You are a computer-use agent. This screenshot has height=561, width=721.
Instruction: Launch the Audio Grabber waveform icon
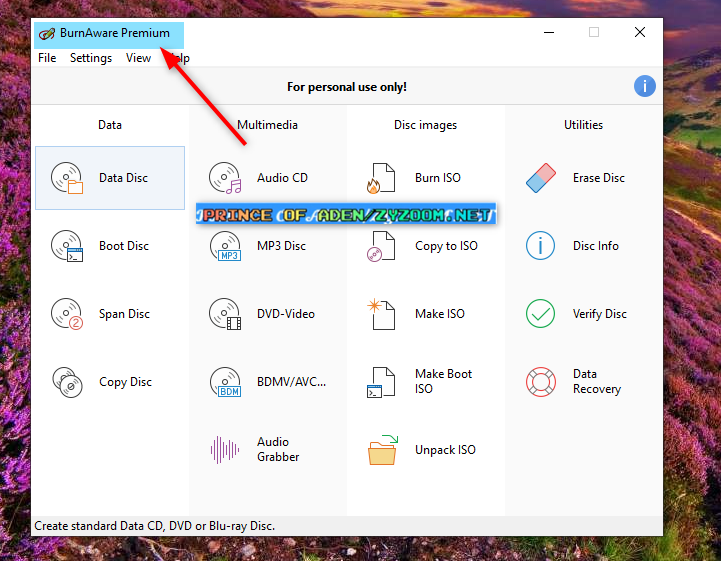pyautogui.click(x=225, y=450)
